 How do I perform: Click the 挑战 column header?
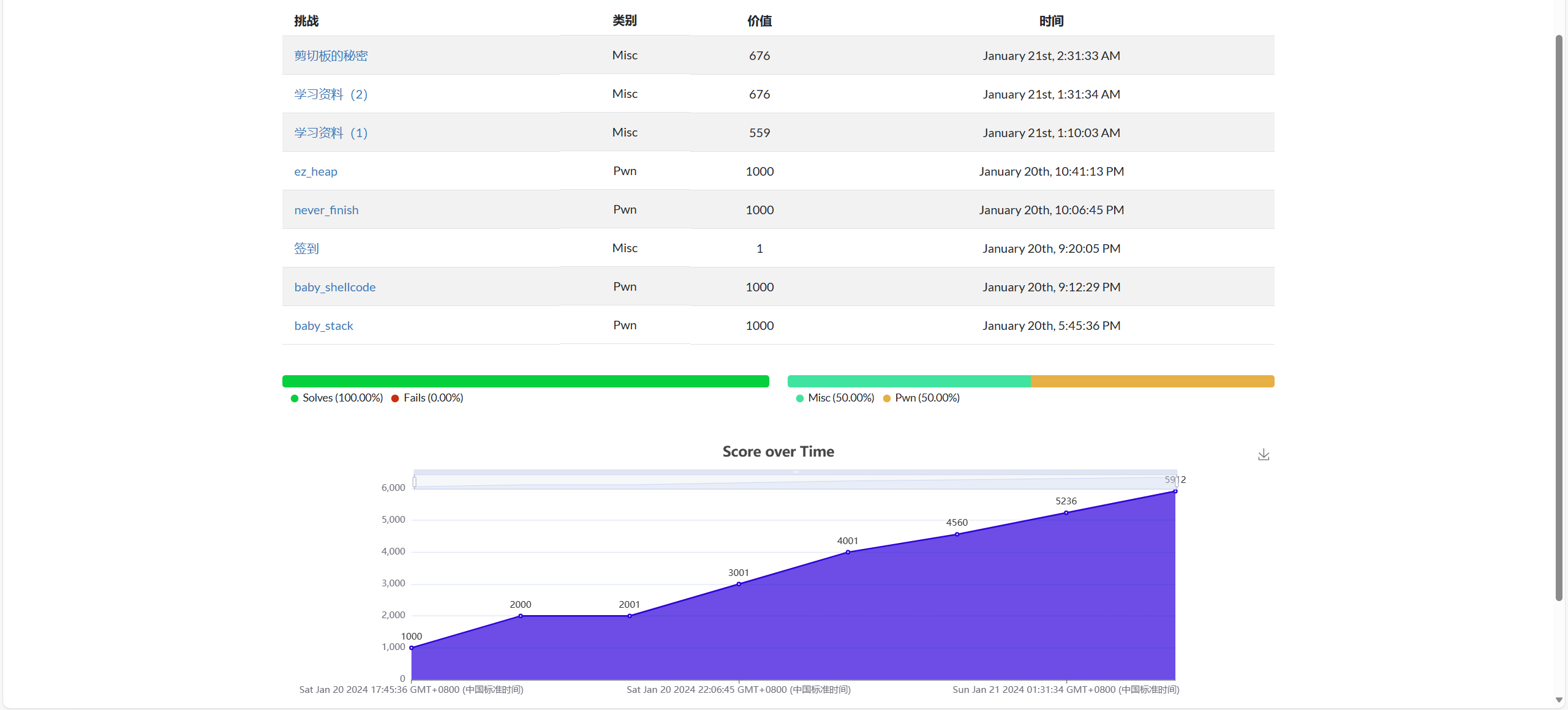coord(306,21)
